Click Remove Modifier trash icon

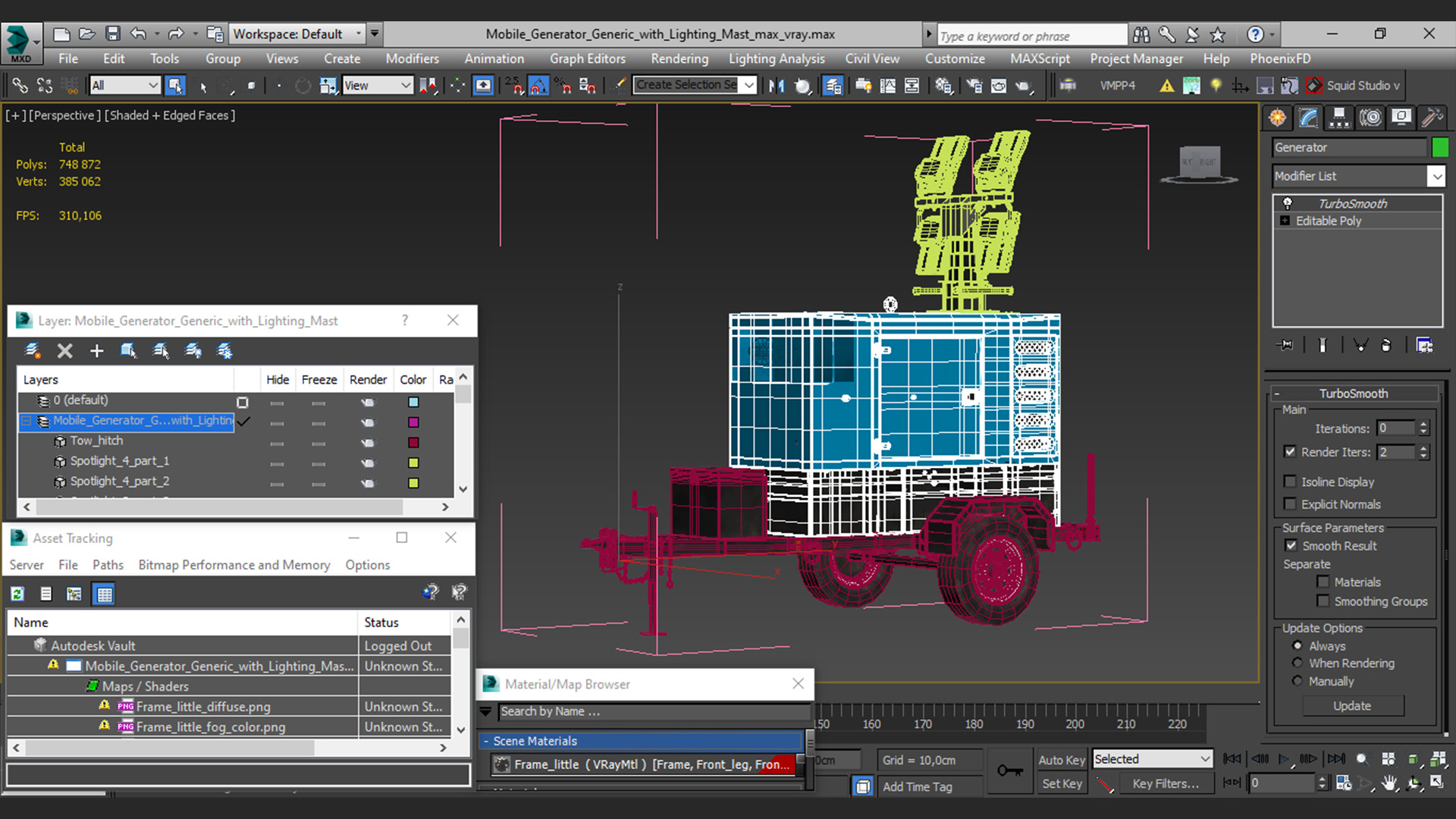pos(1386,346)
